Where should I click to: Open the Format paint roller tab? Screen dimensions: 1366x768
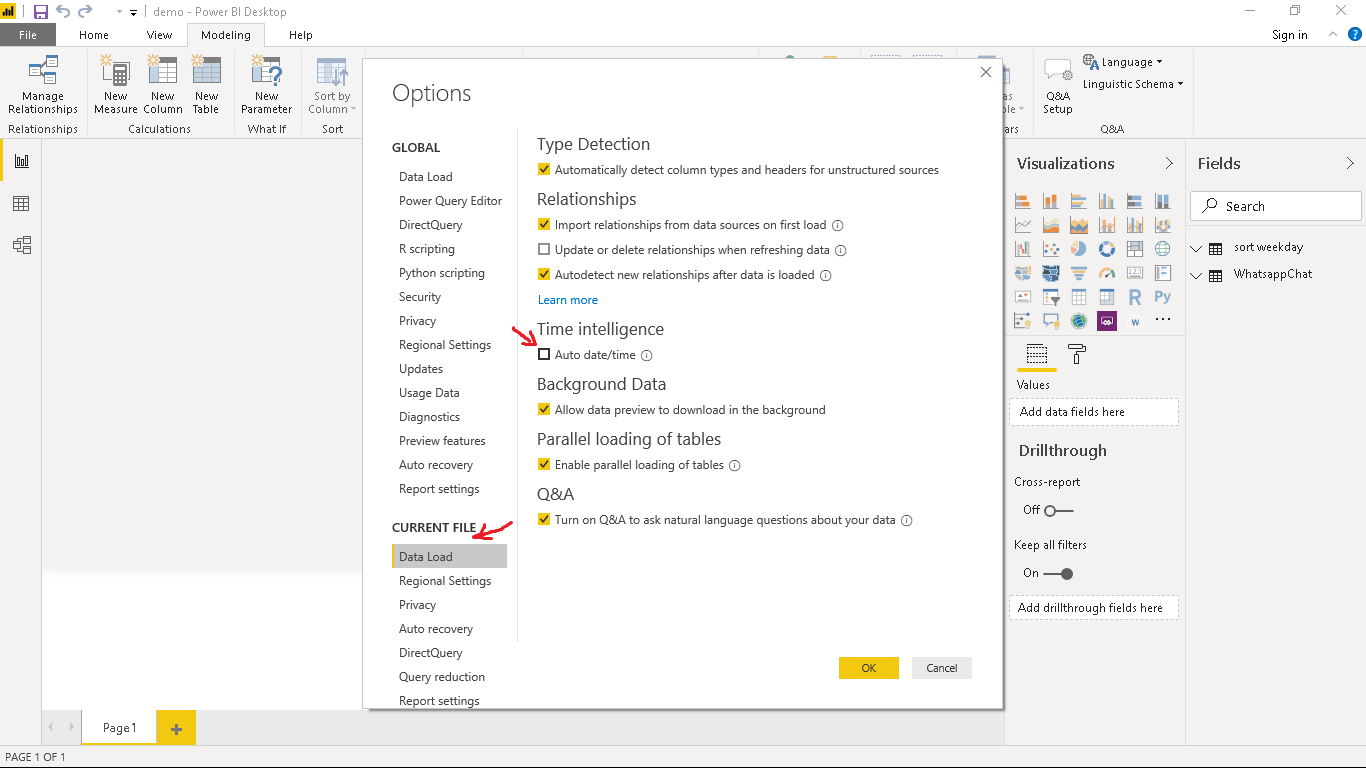click(1077, 354)
